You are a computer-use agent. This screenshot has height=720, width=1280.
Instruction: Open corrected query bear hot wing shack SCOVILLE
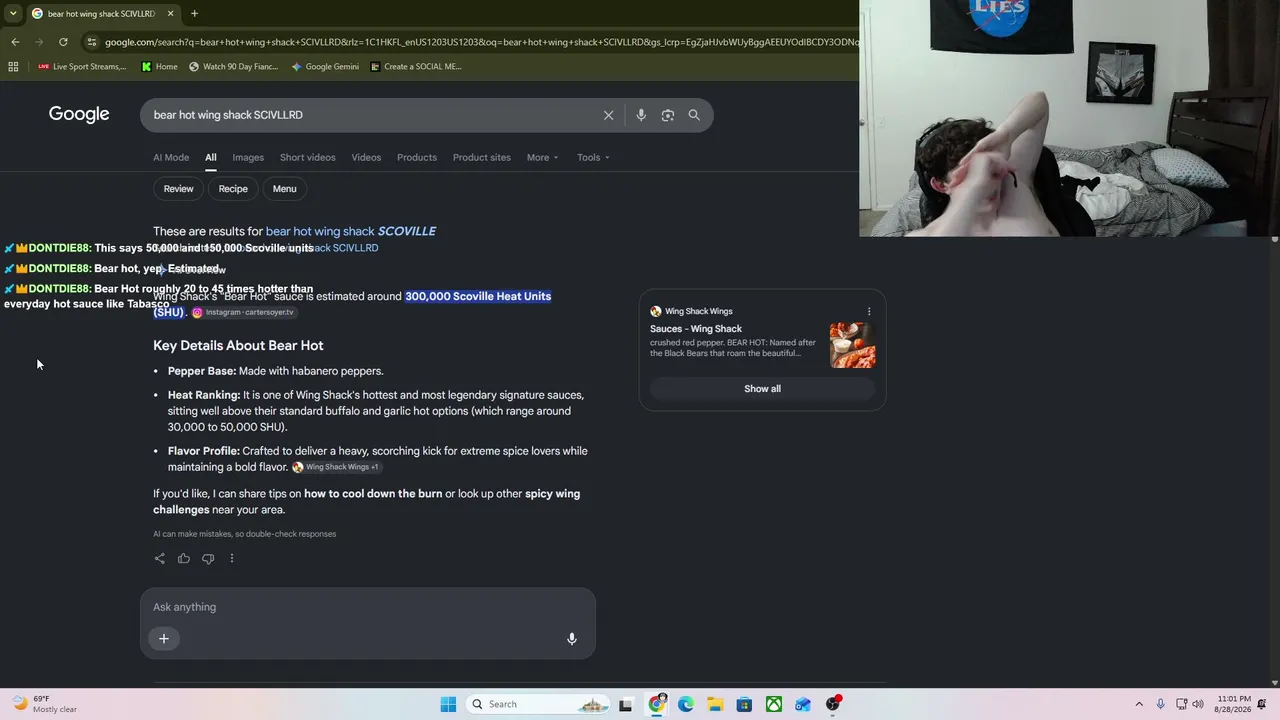pos(351,231)
